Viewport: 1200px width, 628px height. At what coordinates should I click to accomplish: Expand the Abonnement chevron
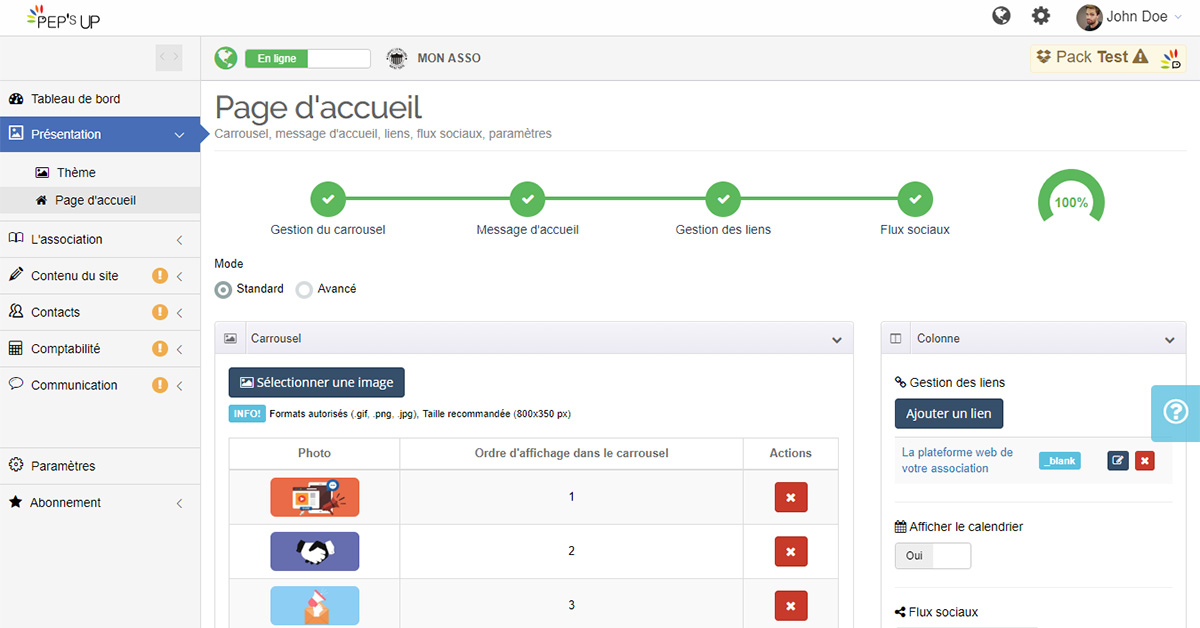pyautogui.click(x=179, y=503)
